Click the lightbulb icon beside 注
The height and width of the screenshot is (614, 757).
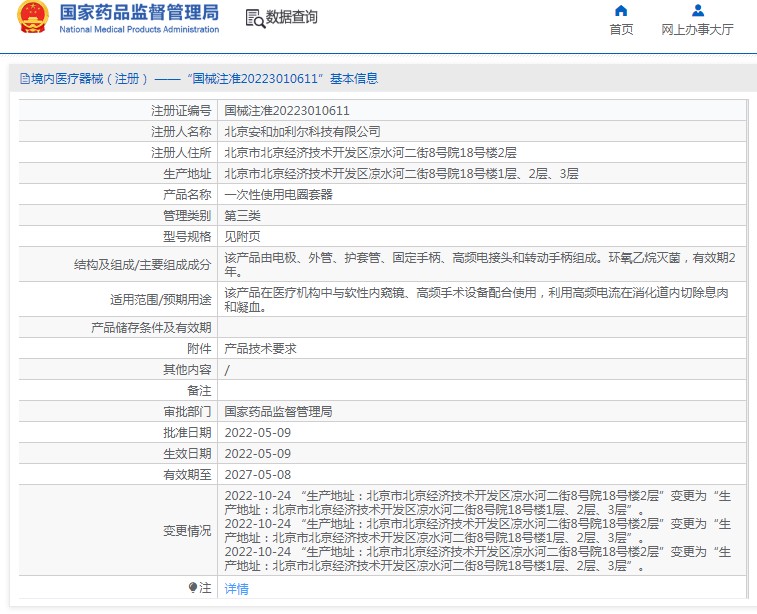click(x=193, y=588)
